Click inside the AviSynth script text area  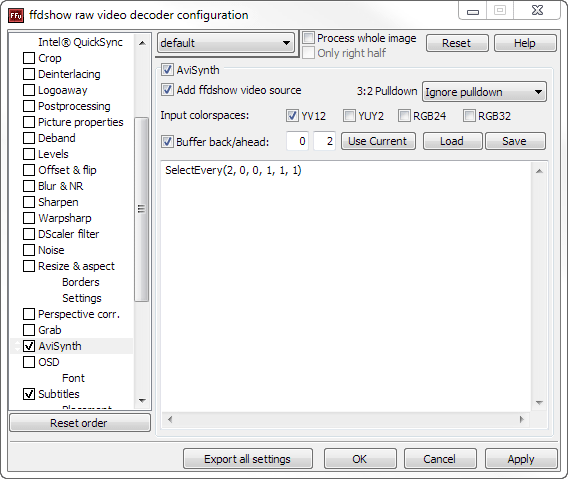coord(346,286)
